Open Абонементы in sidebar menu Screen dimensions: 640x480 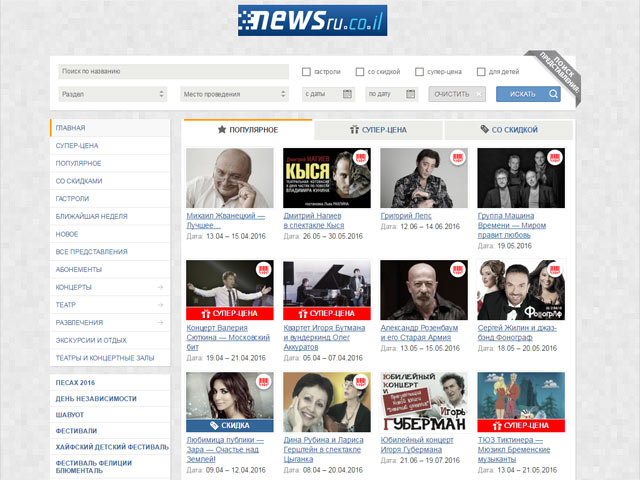(x=110, y=269)
